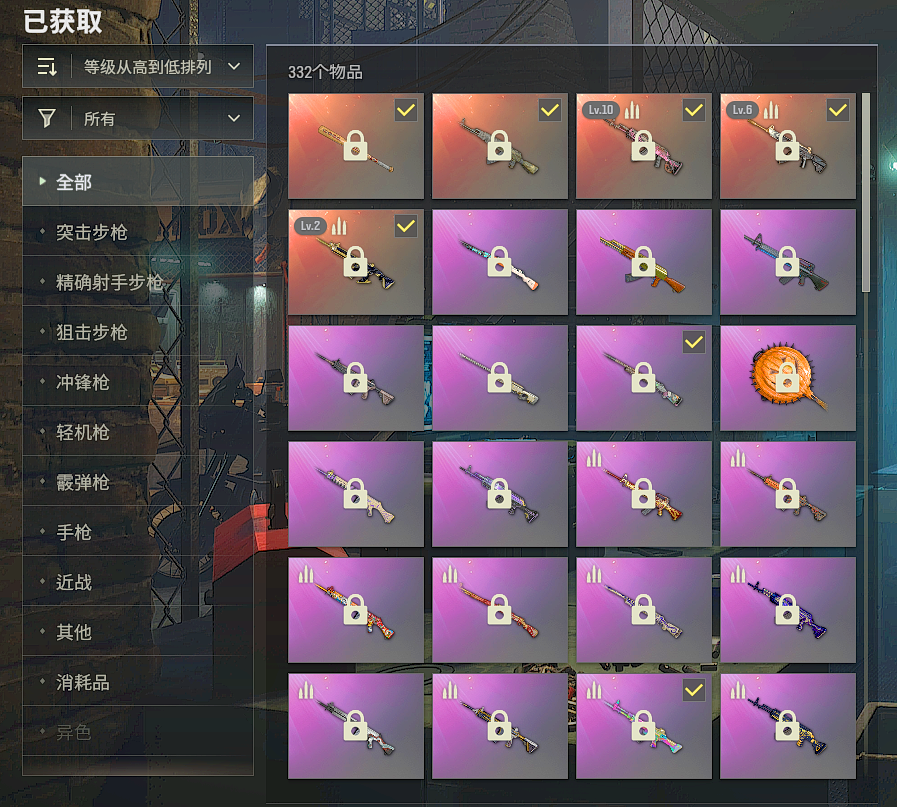Select the rainbow rifle skin thumbnail

coord(644,726)
